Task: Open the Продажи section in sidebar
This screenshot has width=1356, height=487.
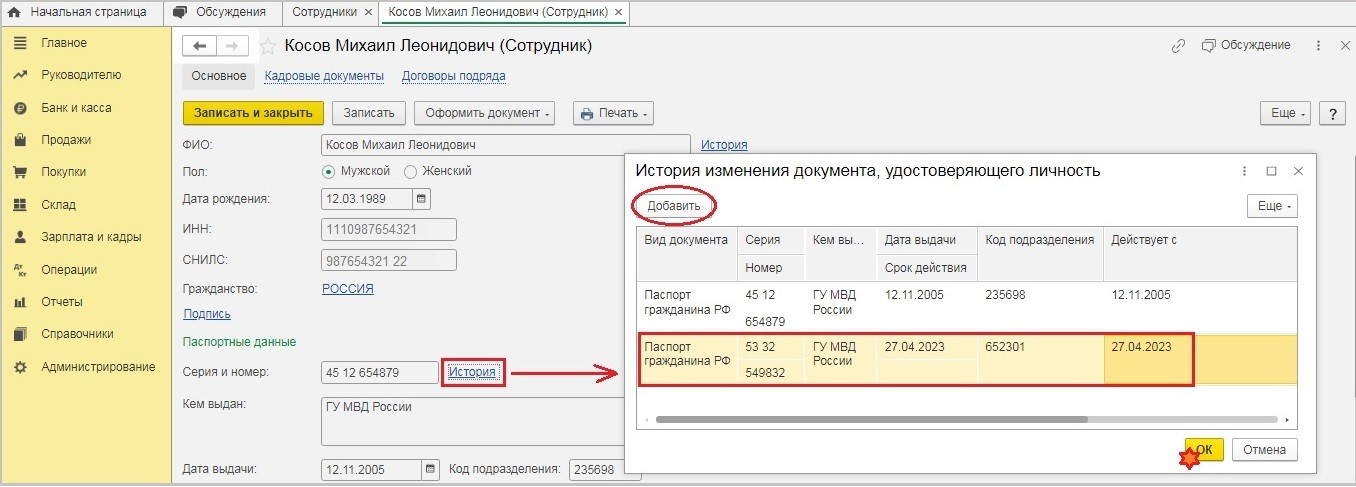Action: [66, 140]
